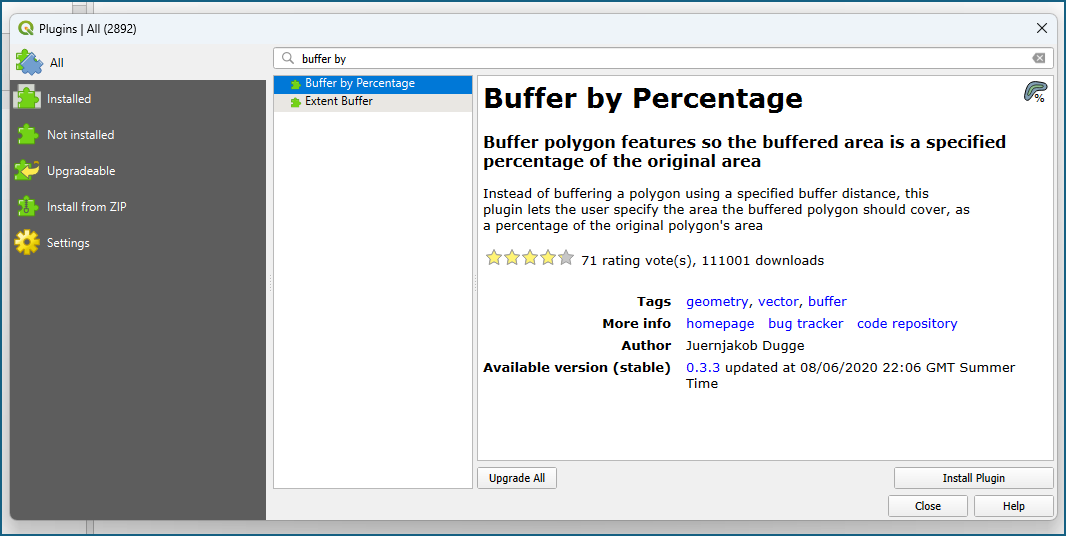Viewport: 1066px width, 536px height.
Task: Click the Help button
Action: [1014, 506]
